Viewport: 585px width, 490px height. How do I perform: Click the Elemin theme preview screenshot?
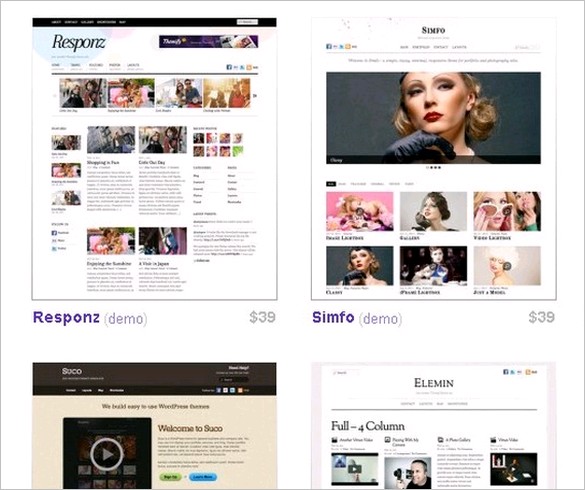434,425
